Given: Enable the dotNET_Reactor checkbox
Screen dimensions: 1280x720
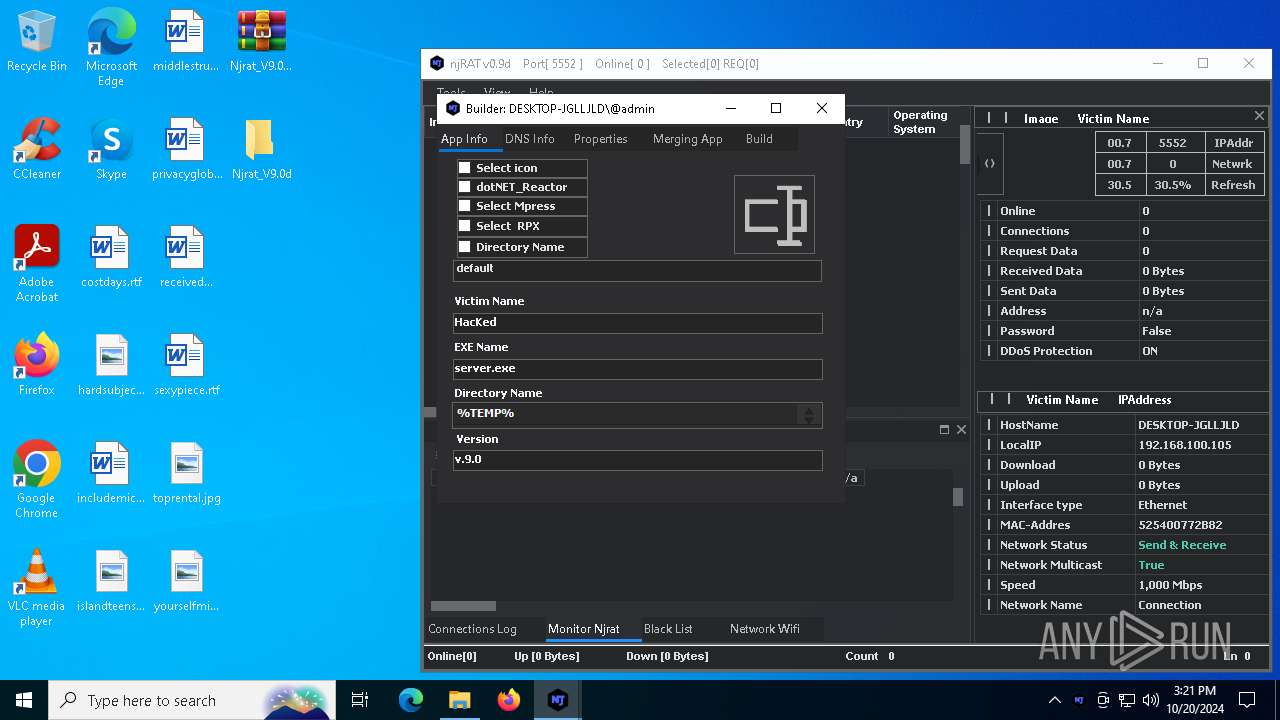Looking at the screenshot, I should 464,187.
